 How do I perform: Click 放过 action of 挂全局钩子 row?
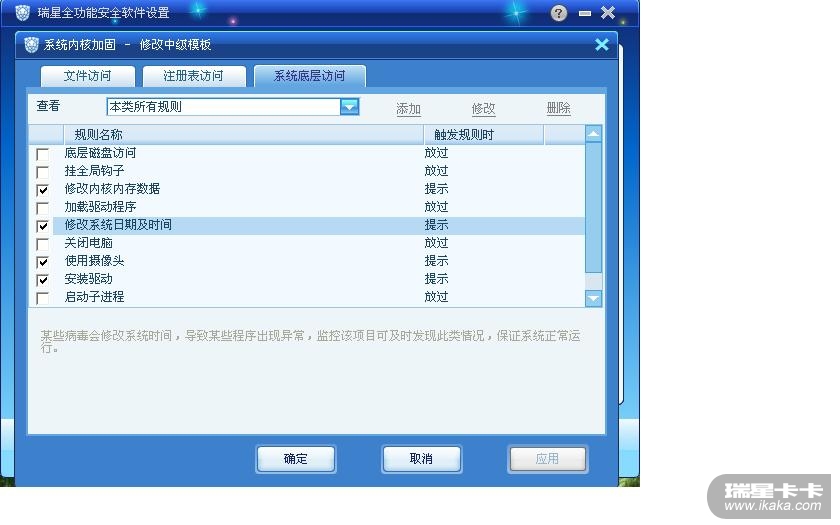[x=436, y=171]
